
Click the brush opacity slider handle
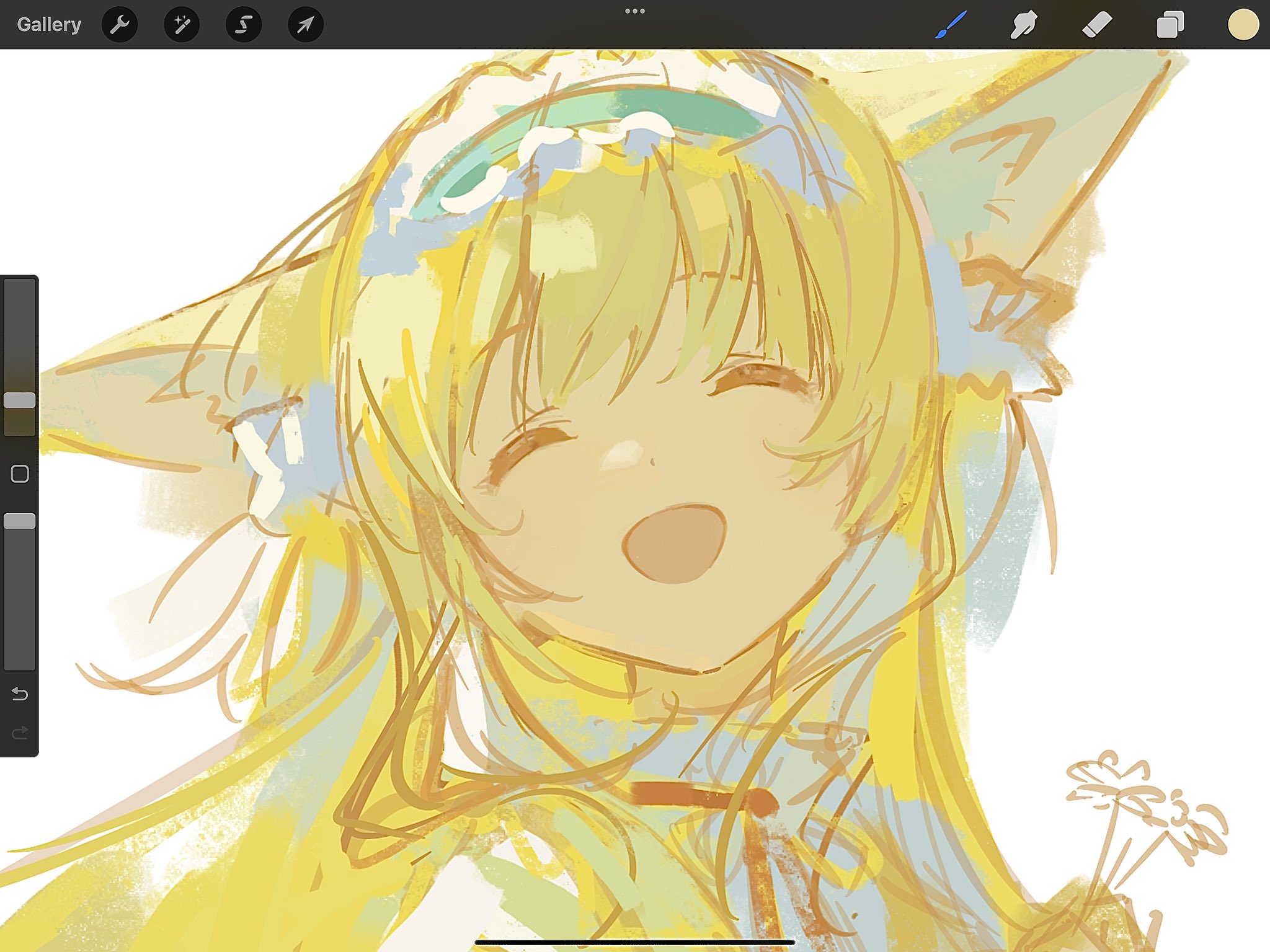pos(19,521)
